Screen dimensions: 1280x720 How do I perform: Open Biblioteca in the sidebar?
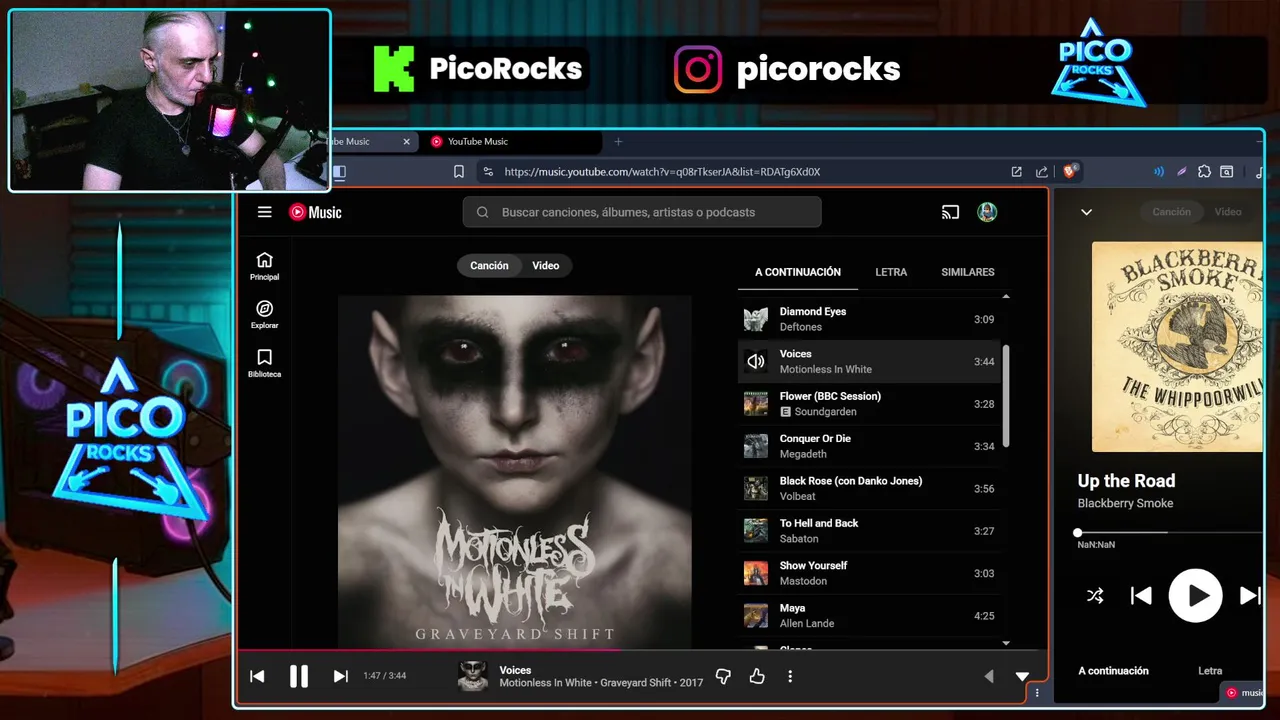pyautogui.click(x=265, y=363)
